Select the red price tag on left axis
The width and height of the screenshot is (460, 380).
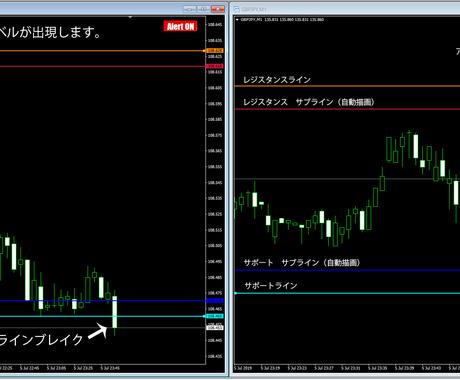point(215,66)
